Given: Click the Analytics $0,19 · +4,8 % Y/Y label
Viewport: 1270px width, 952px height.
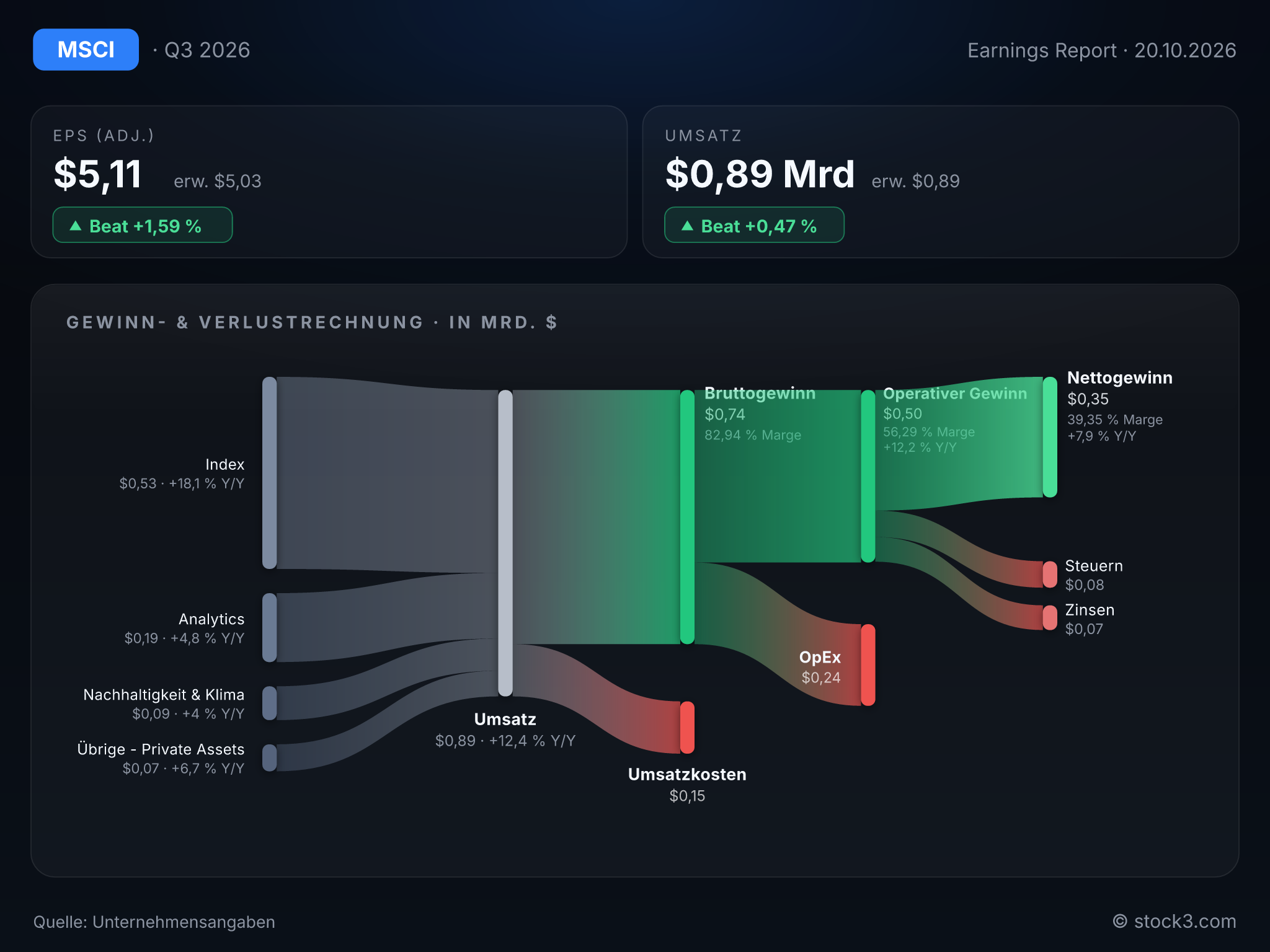Looking at the screenshot, I should [x=184, y=628].
